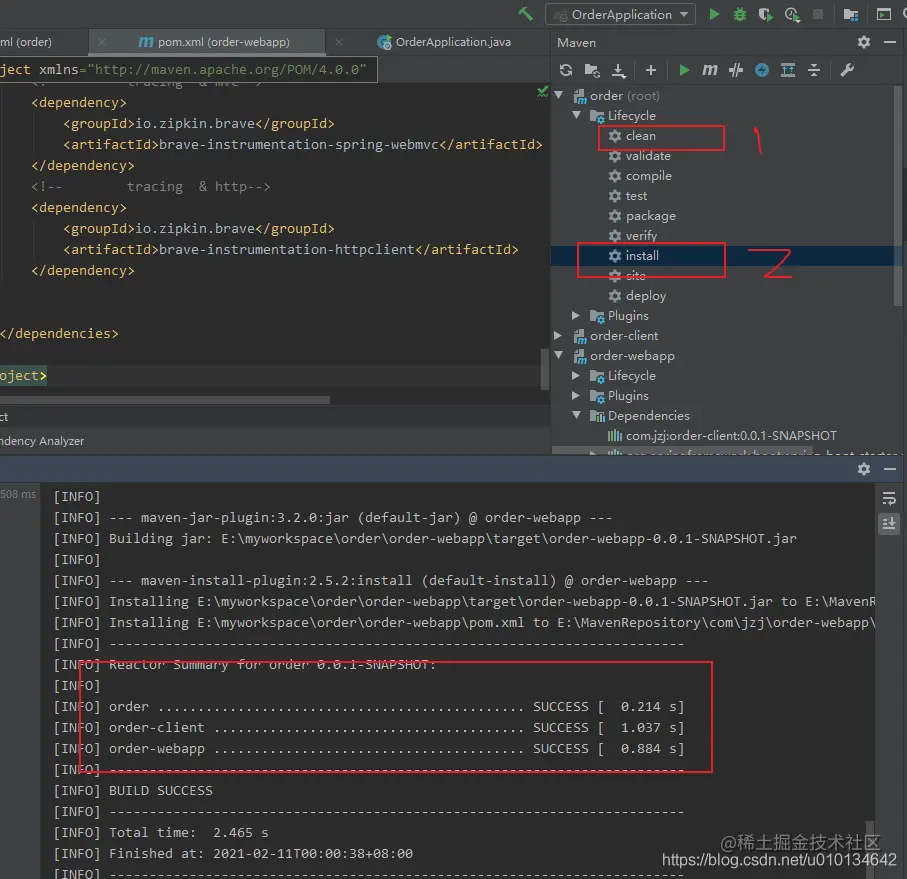907x879 pixels.
Task: Execute Maven goal via the m icon
Action: click(710, 70)
